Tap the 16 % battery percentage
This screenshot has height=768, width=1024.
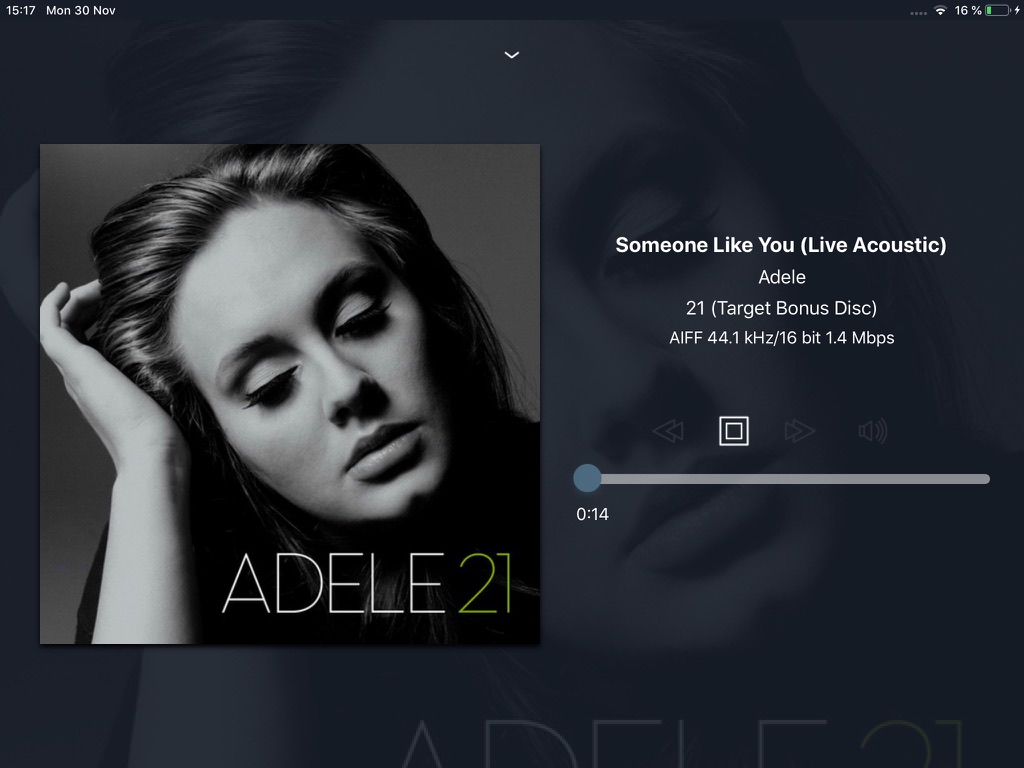[968, 10]
